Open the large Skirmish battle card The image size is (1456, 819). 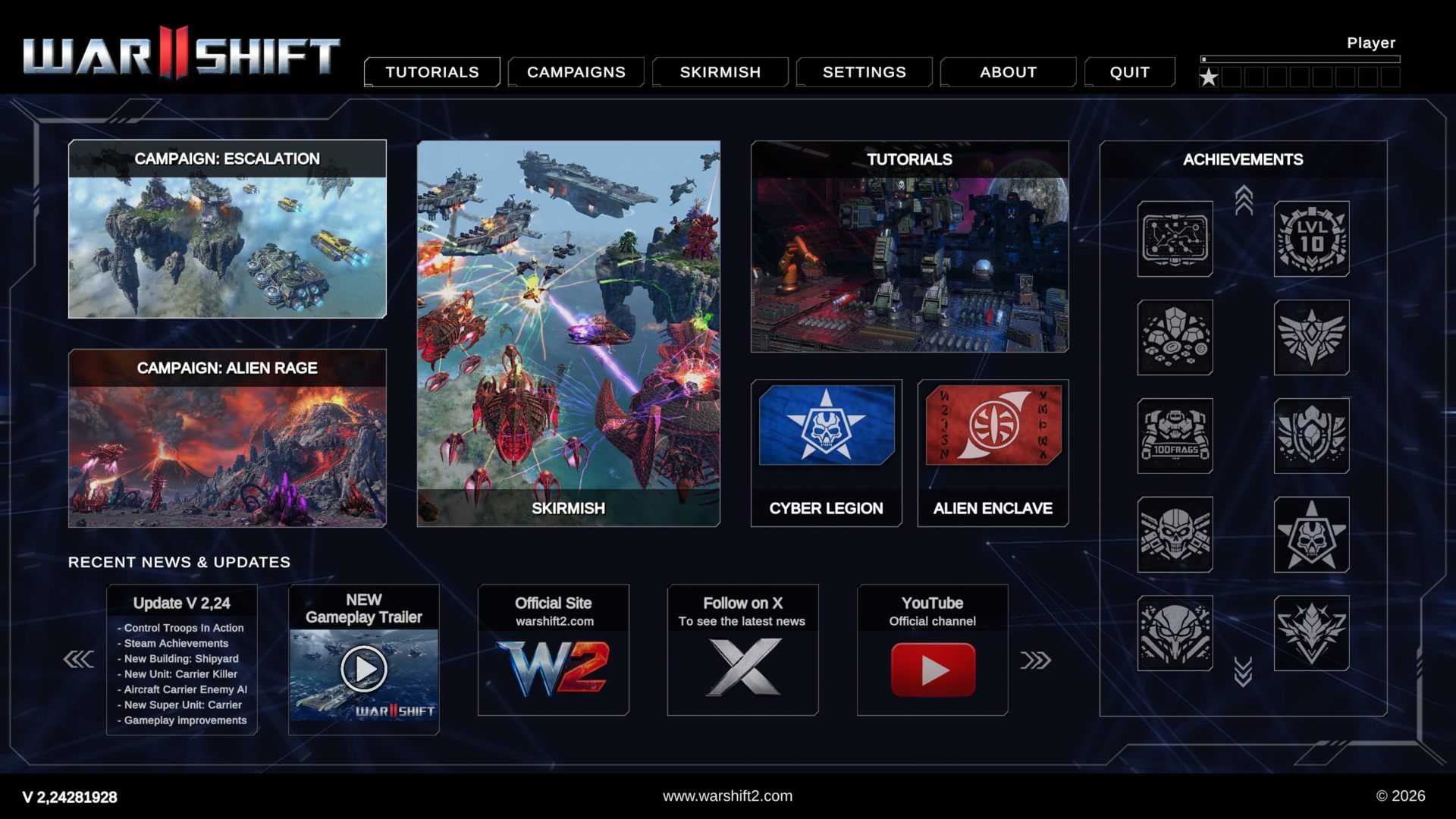pos(569,334)
